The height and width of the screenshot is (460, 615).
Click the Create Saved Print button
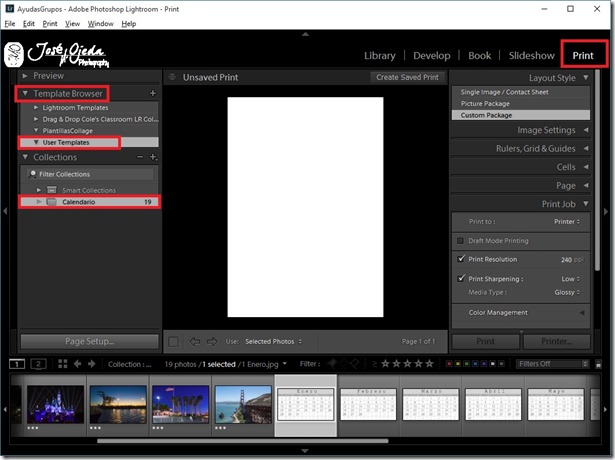[x=408, y=77]
